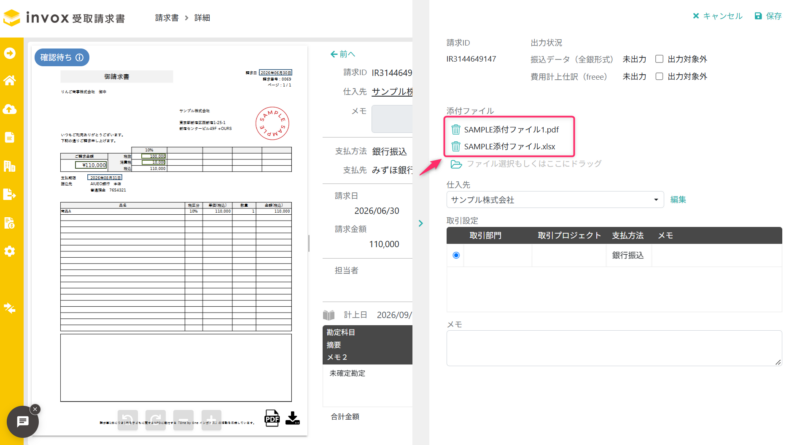Zoom in invoice preview with plus button
Image resolution: width=800 pixels, height=445 pixels.
[211, 420]
